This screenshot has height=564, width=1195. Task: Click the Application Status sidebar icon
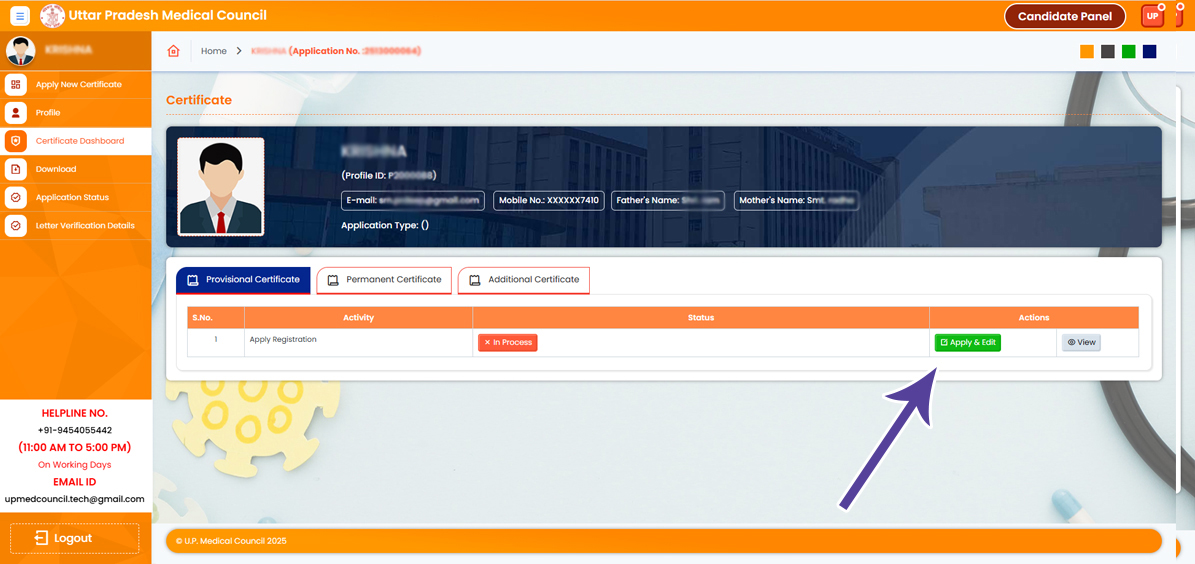pos(16,198)
